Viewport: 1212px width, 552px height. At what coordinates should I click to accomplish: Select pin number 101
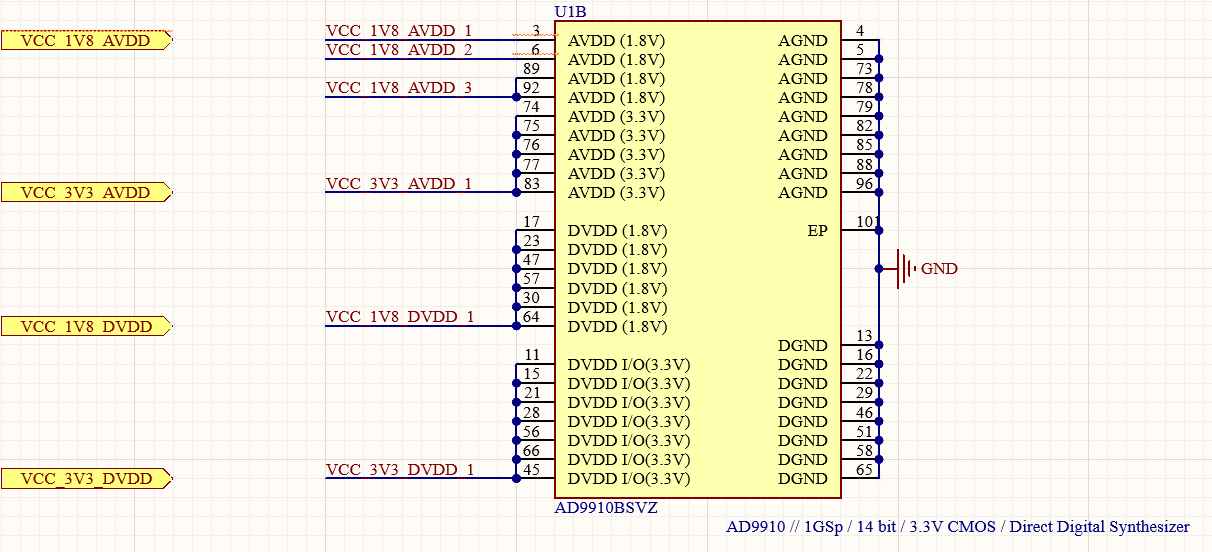pyautogui.click(x=868, y=221)
